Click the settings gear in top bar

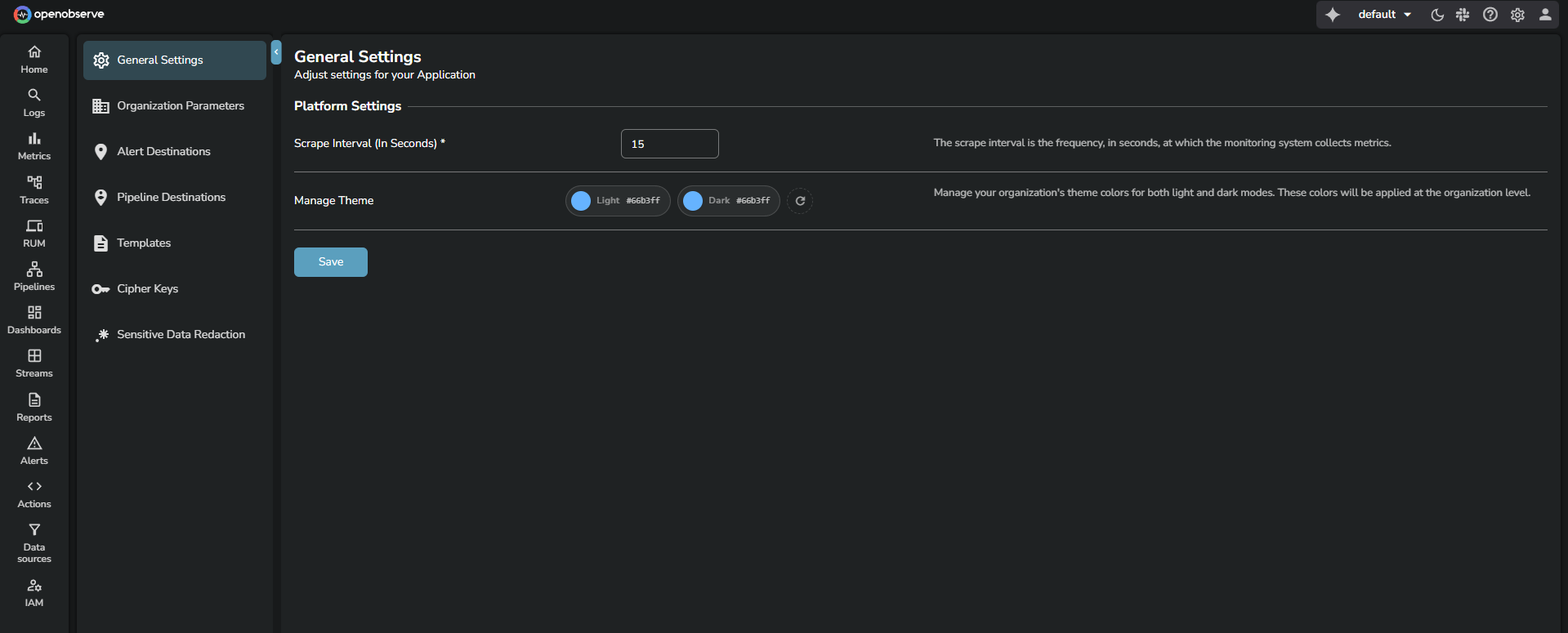[x=1517, y=15]
